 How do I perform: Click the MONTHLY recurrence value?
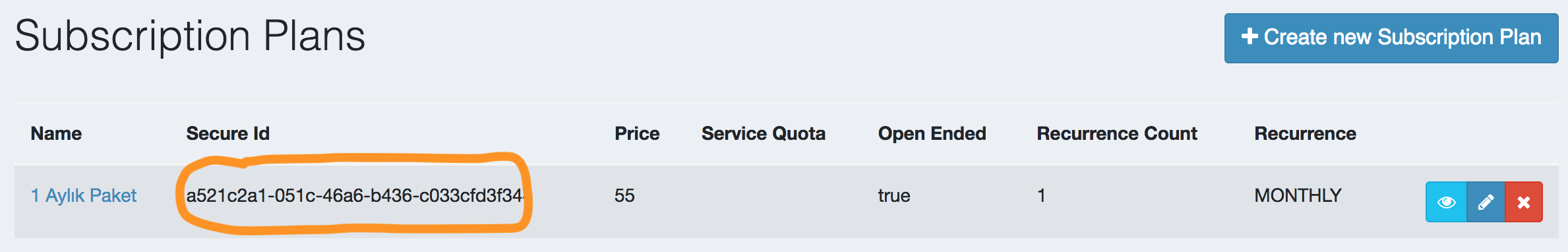coord(1298,196)
